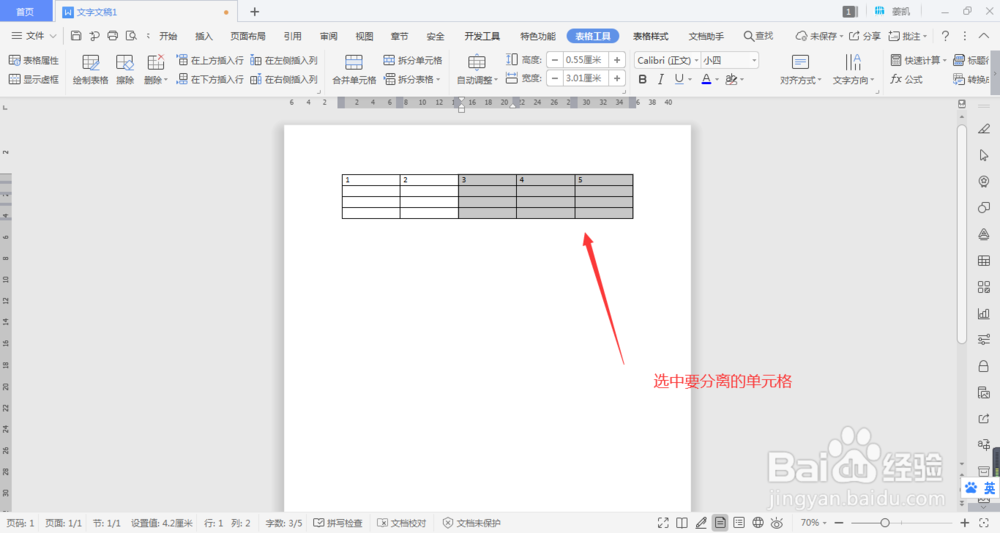This screenshot has height=533, width=1000.
Task: Click the 文档校对 proofreading button
Action: pos(401,523)
